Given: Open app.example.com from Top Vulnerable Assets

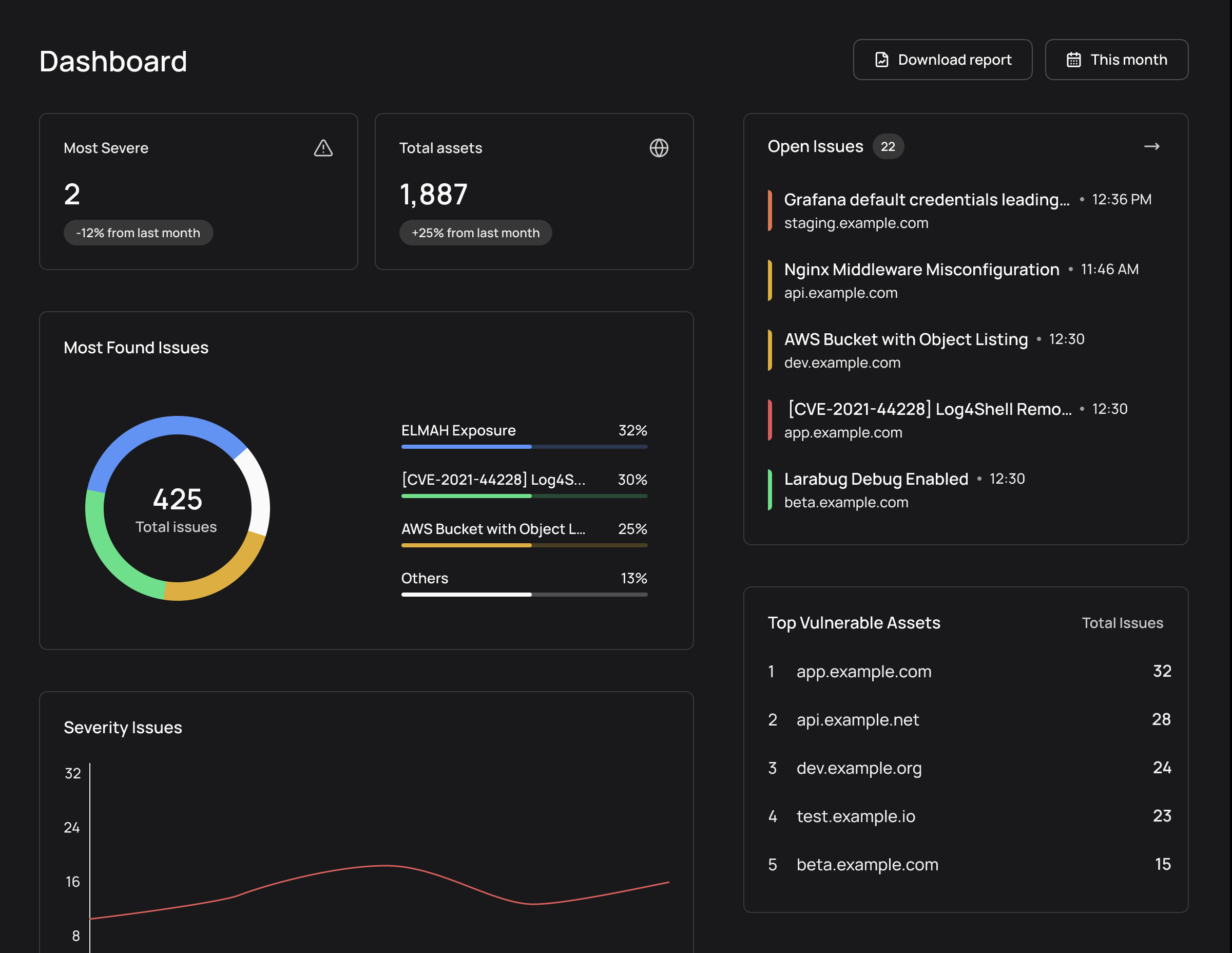Looking at the screenshot, I should coord(863,671).
